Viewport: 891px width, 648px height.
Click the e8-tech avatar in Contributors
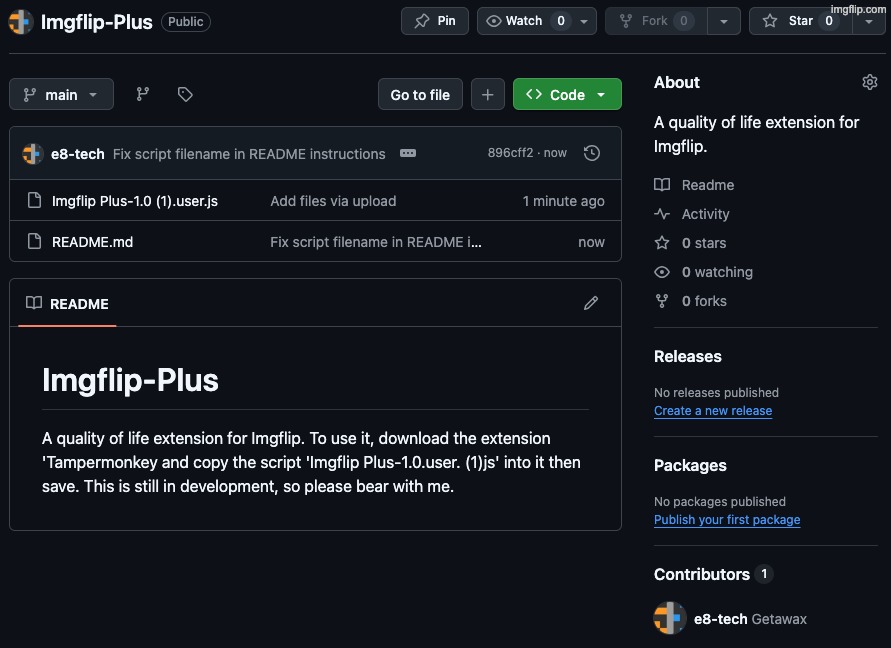(669, 618)
